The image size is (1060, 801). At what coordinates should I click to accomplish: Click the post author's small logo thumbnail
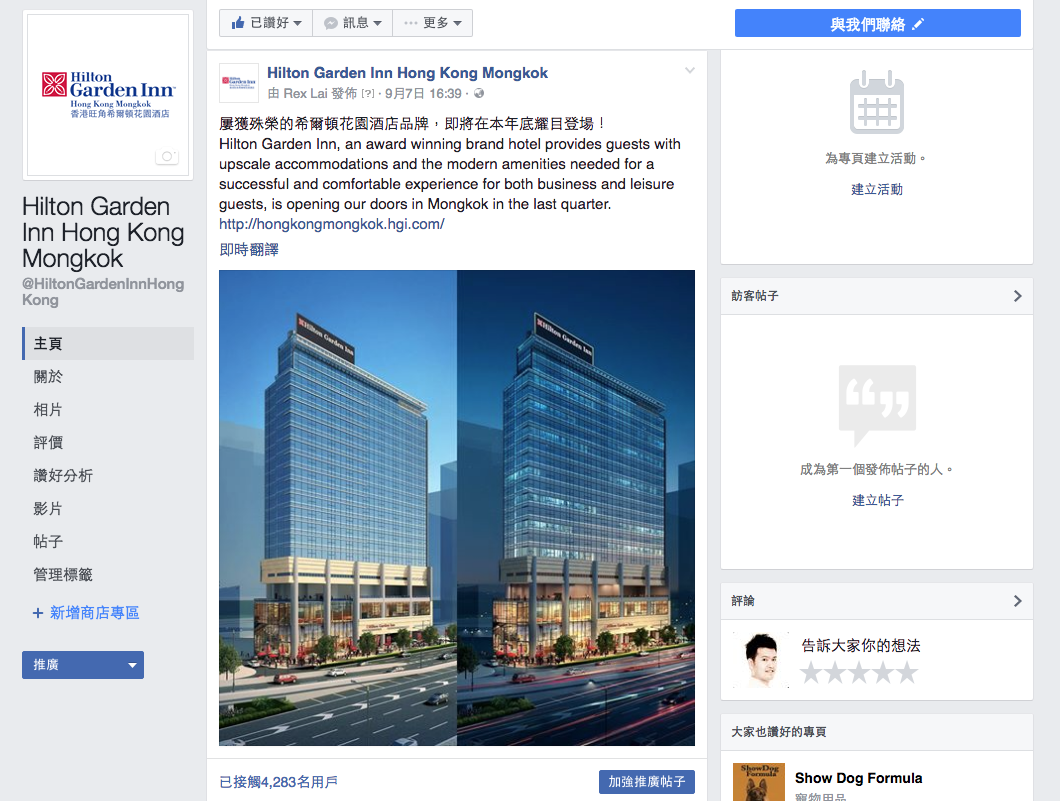point(239,82)
